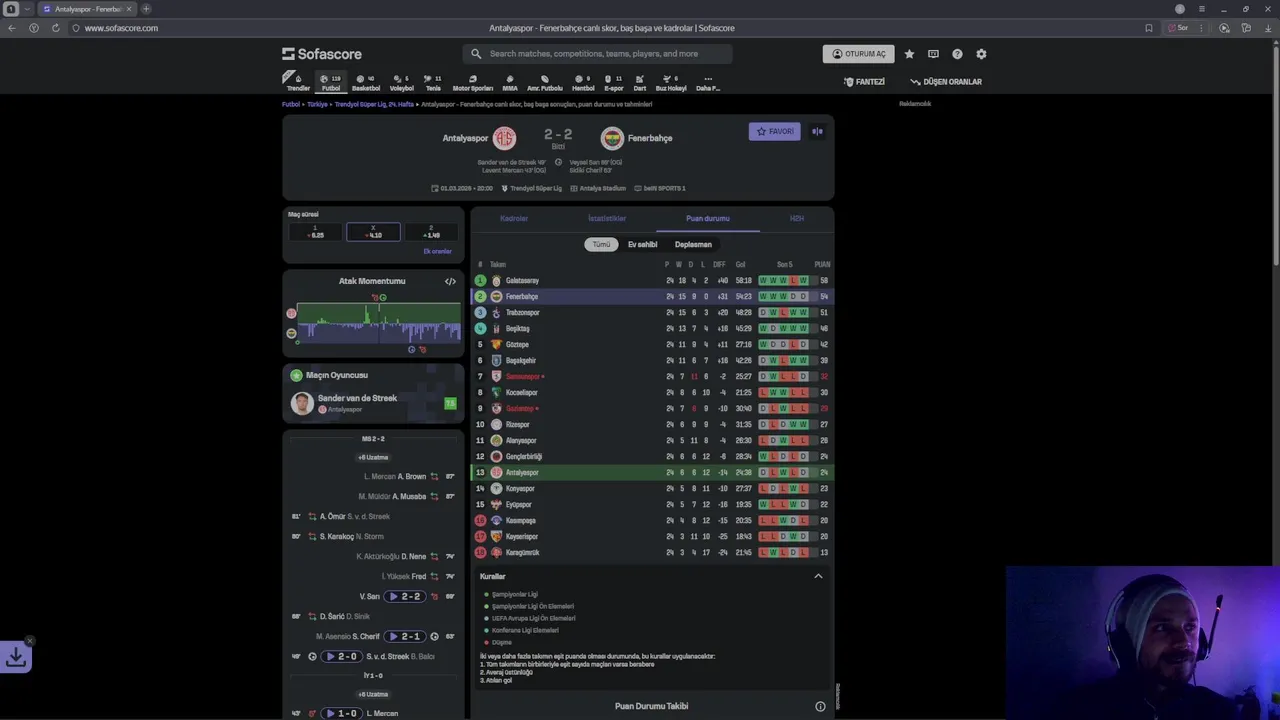Switch to the Puan durumu tab
This screenshot has height=720, width=1280.
708,218
